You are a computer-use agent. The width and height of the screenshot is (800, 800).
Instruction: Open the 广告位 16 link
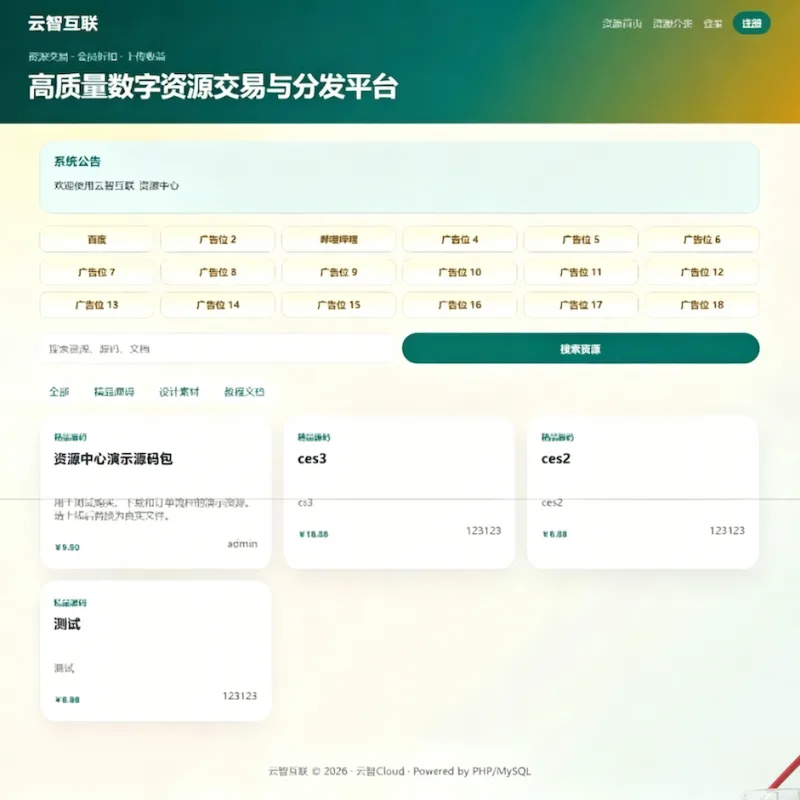coord(460,305)
